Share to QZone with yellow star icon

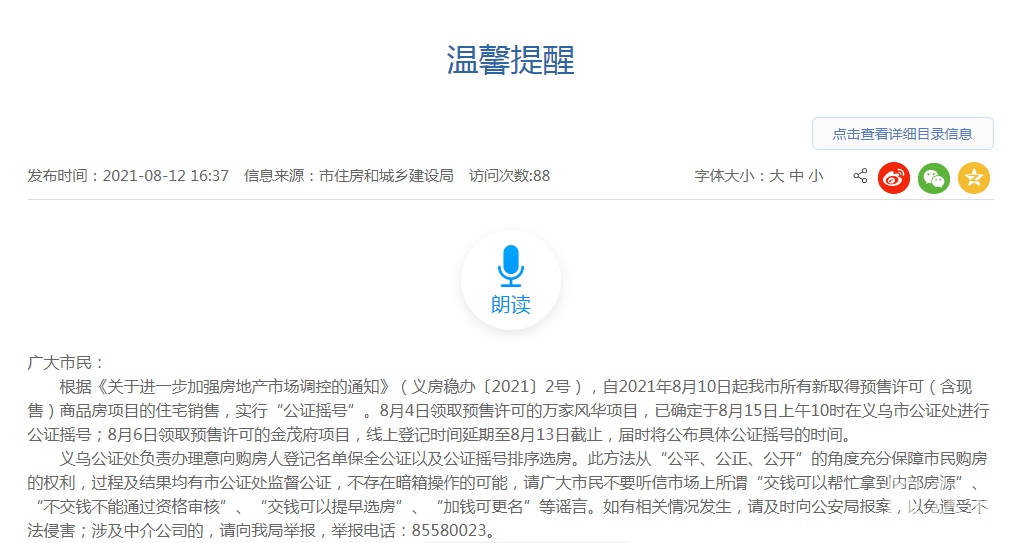(x=973, y=178)
